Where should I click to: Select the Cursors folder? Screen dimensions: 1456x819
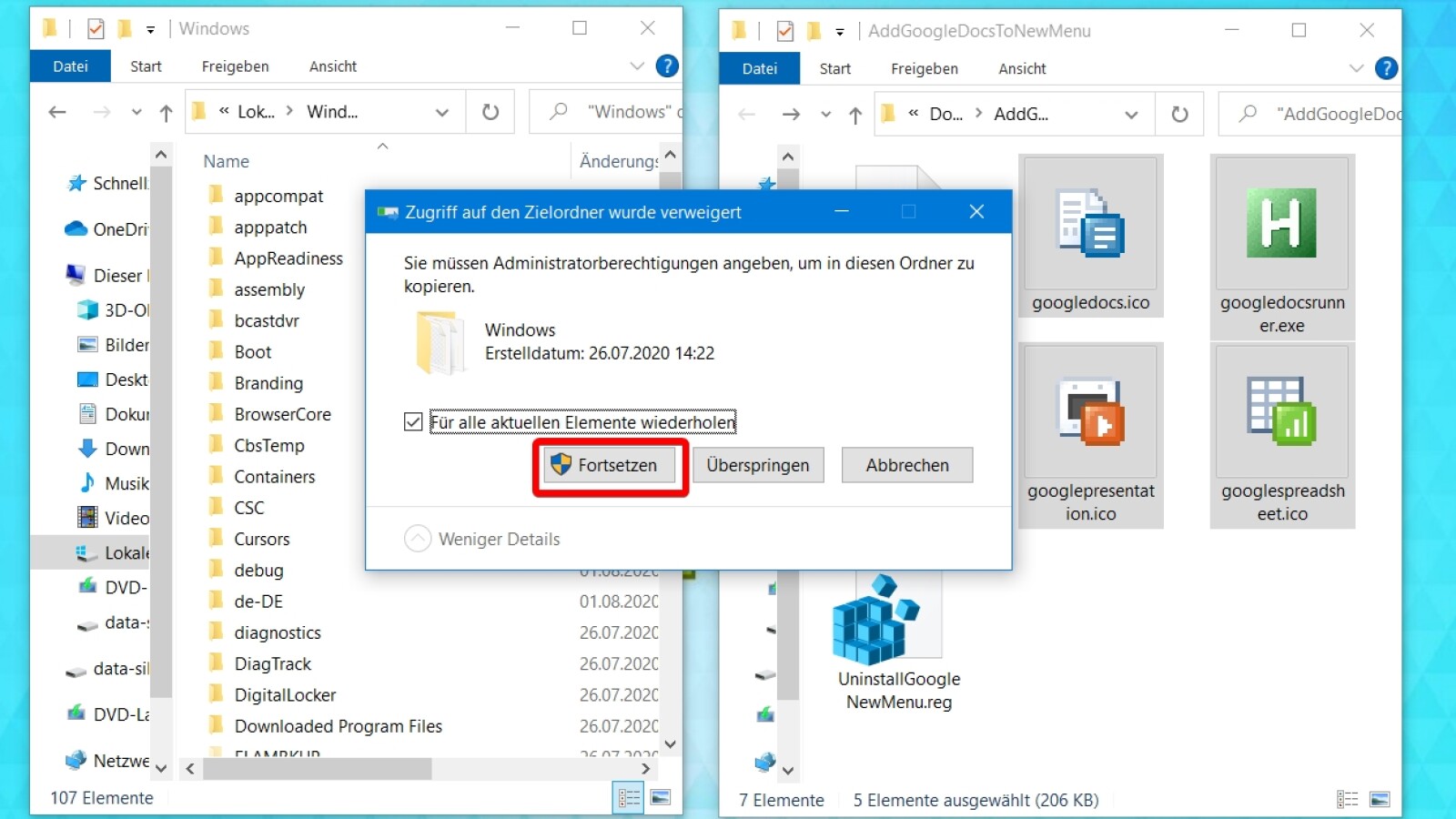click(261, 539)
